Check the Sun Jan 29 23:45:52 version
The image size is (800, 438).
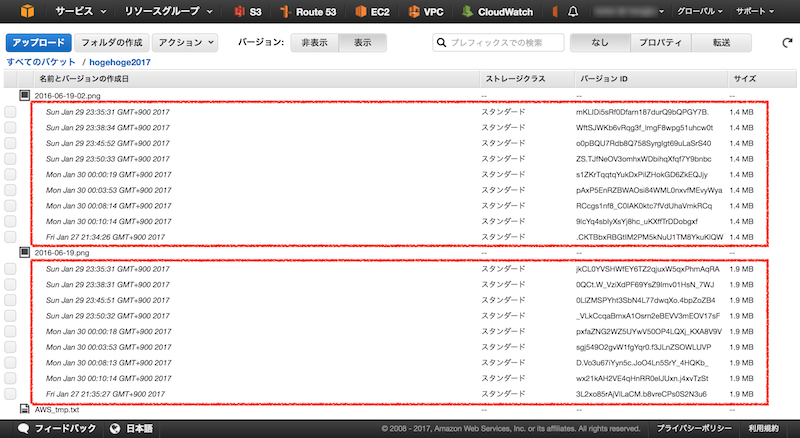10,143
